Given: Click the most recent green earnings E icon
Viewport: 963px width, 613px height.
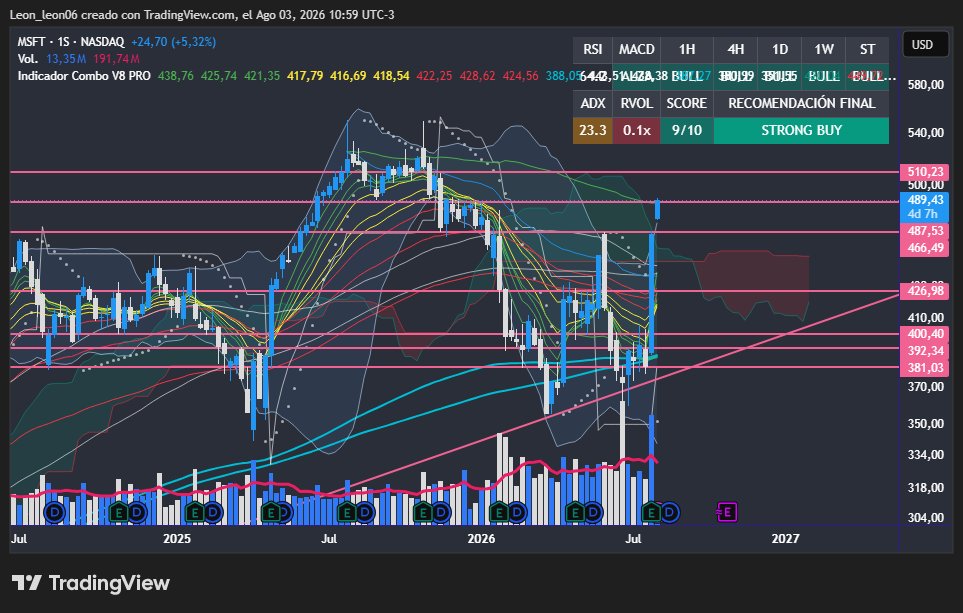Looking at the screenshot, I should [651, 512].
